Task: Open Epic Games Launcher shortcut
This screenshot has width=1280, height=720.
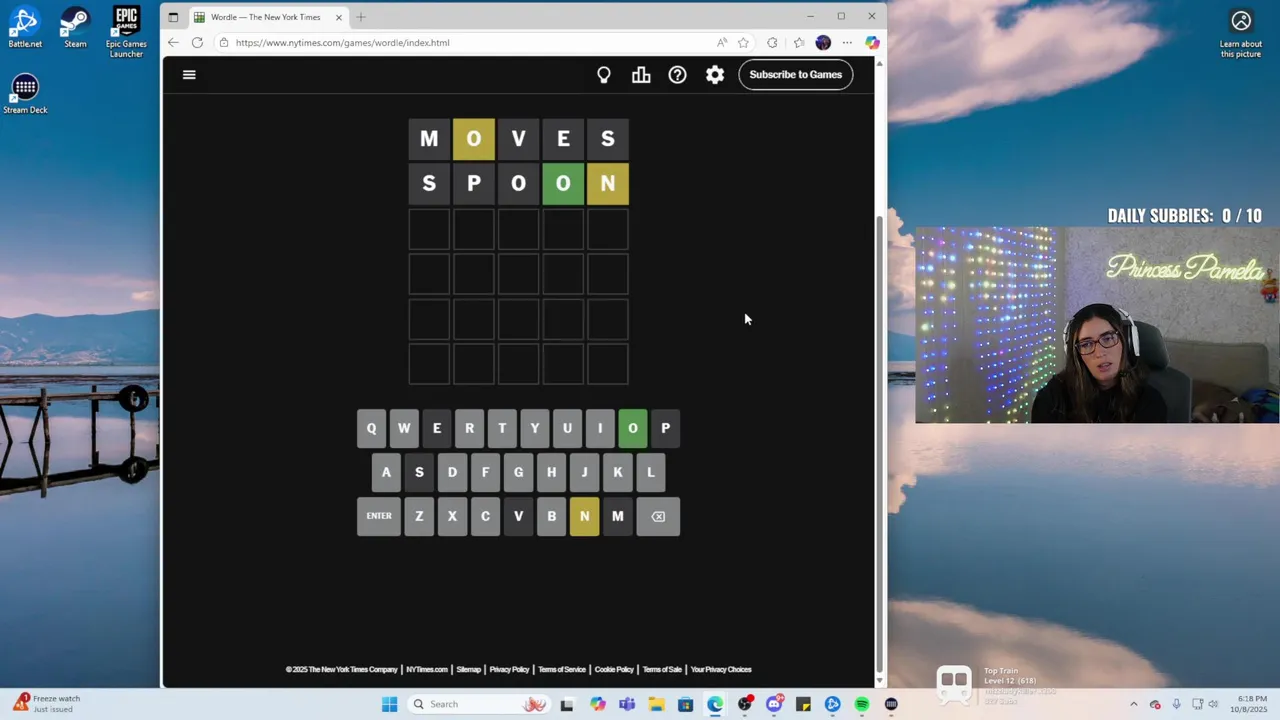Action: coord(126,32)
